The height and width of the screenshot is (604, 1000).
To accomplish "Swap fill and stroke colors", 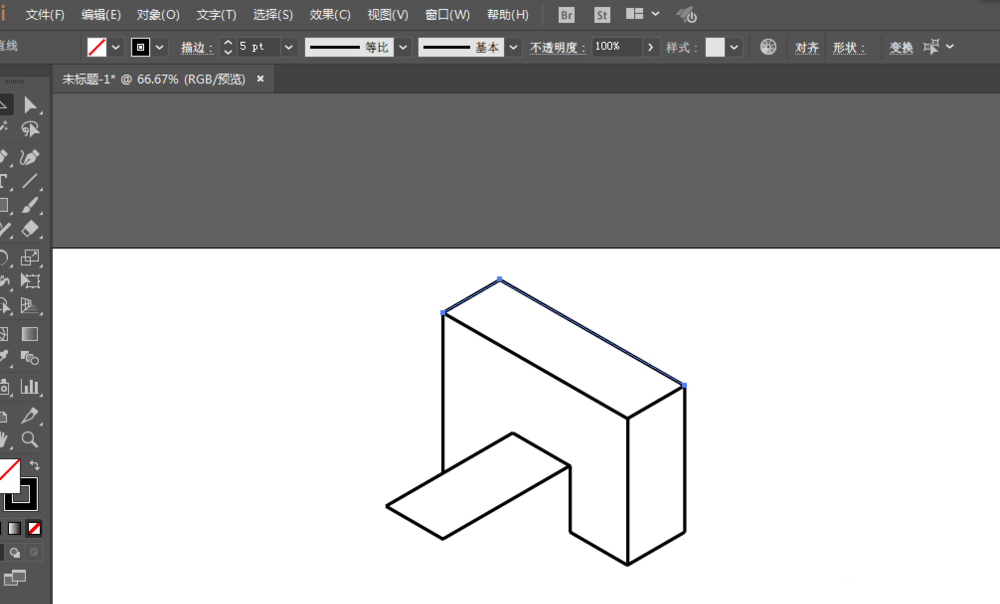I will (x=34, y=466).
